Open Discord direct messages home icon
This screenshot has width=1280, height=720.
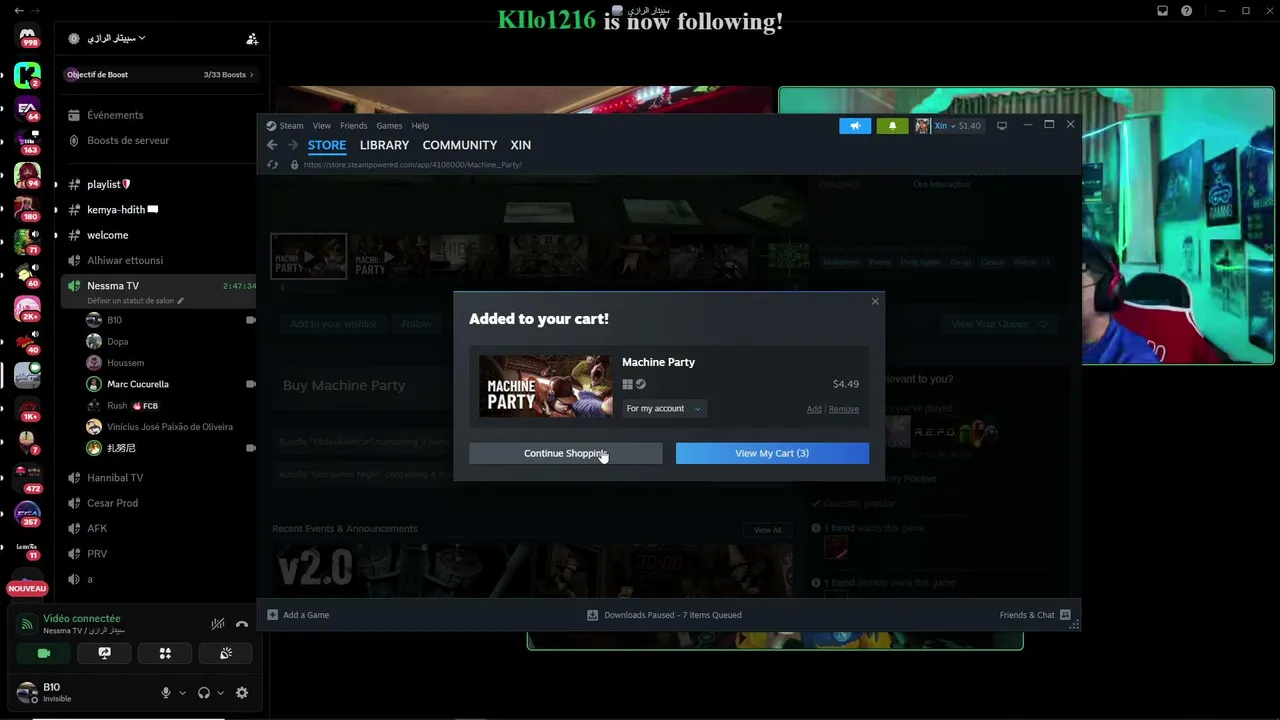coord(28,37)
